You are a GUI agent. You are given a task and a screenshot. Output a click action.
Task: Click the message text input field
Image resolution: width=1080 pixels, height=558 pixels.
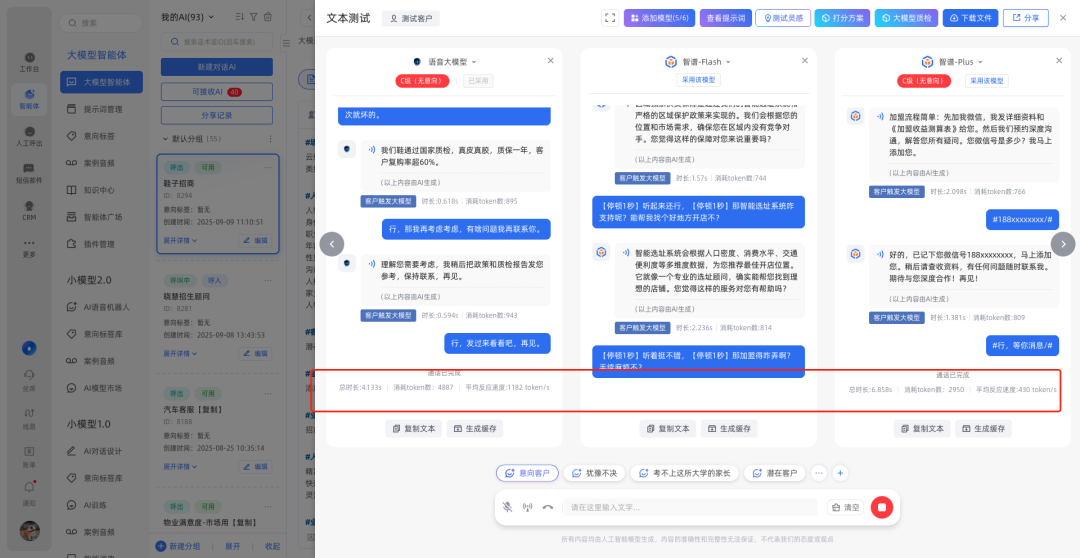pyautogui.click(x=690, y=507)
